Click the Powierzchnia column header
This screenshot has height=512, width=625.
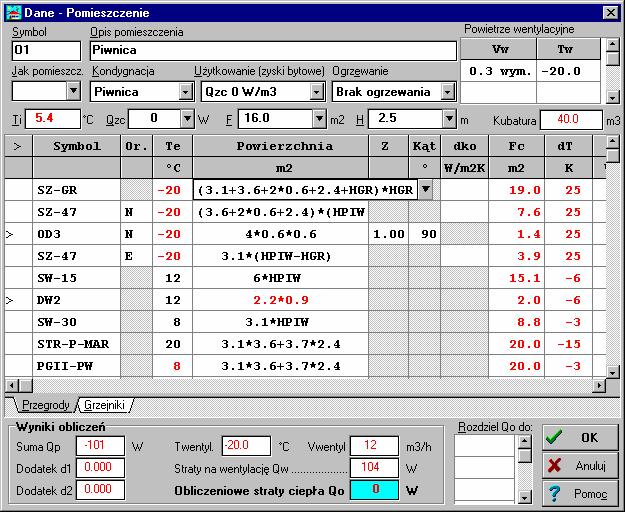[x=281, y=146]
